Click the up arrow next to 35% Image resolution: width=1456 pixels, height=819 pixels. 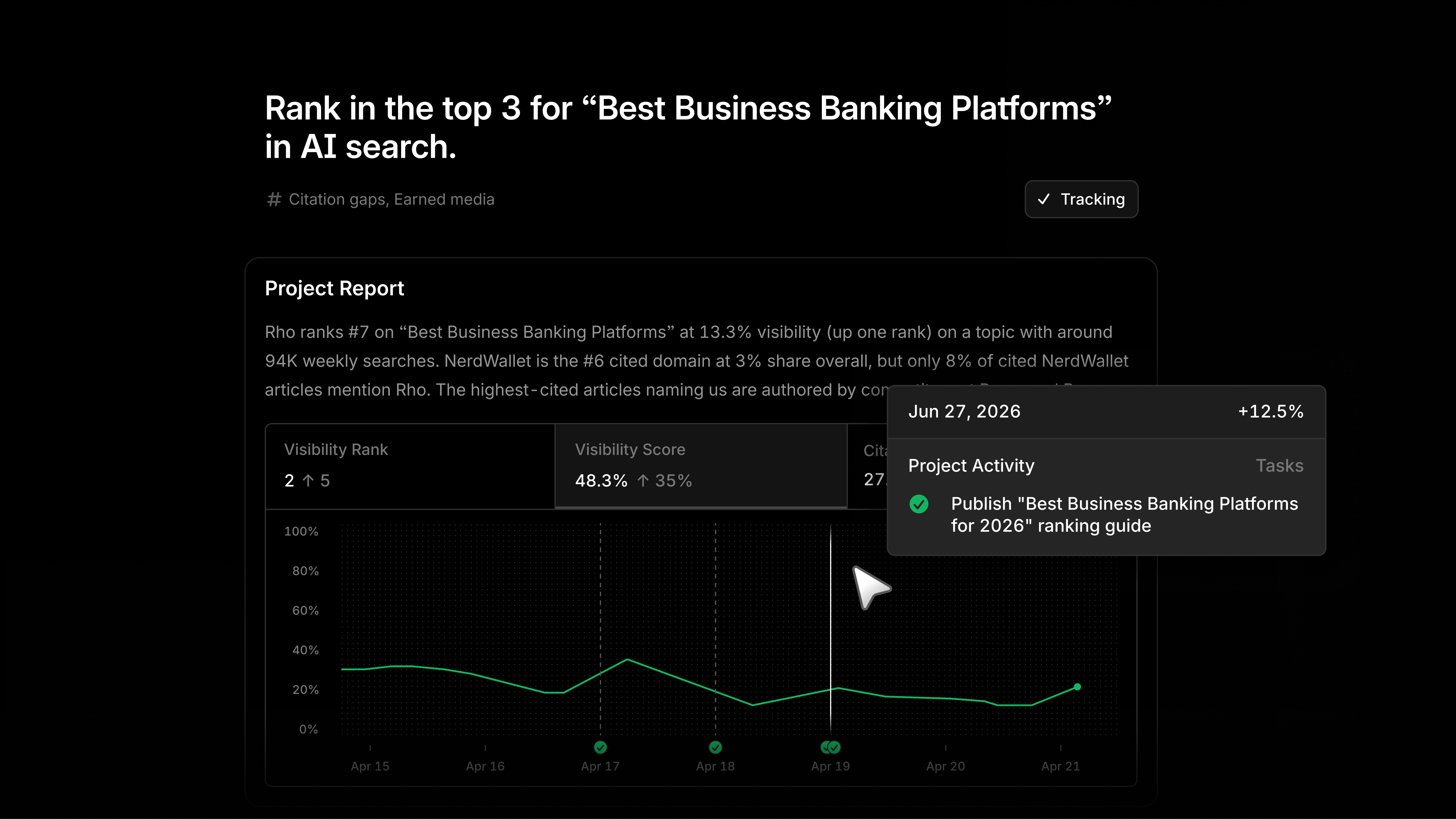coord(643,480)
